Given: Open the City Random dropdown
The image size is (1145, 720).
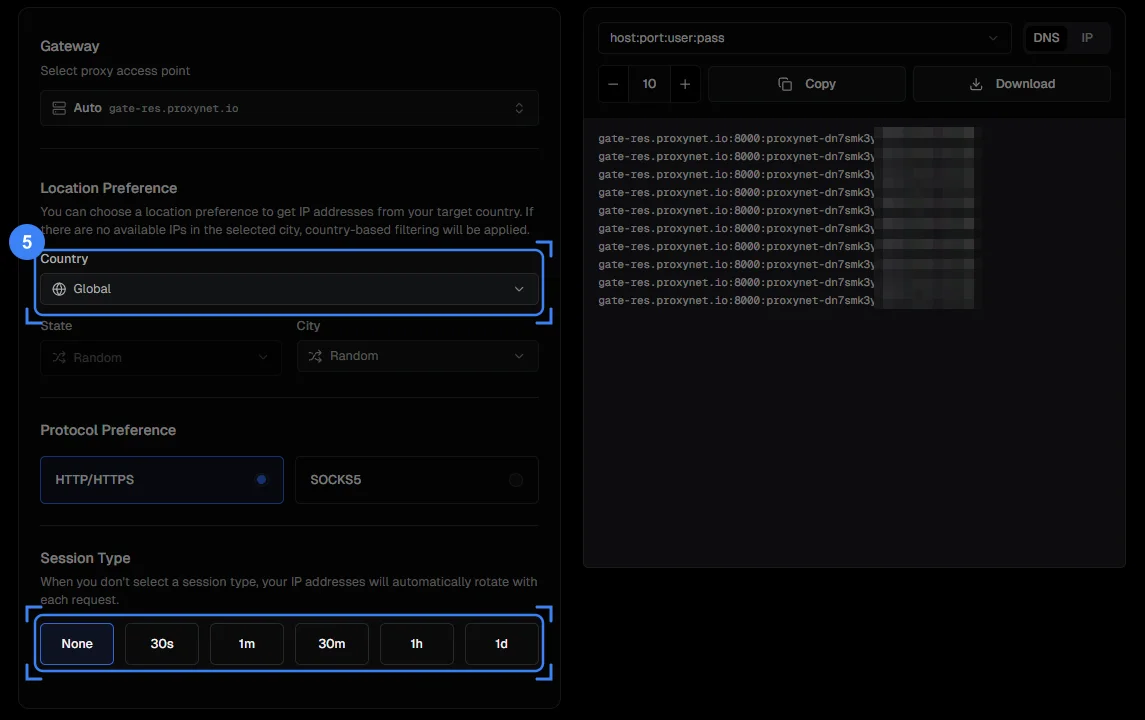Looking at the screenshot, I should pyautogui.click(x=418, y=356).
